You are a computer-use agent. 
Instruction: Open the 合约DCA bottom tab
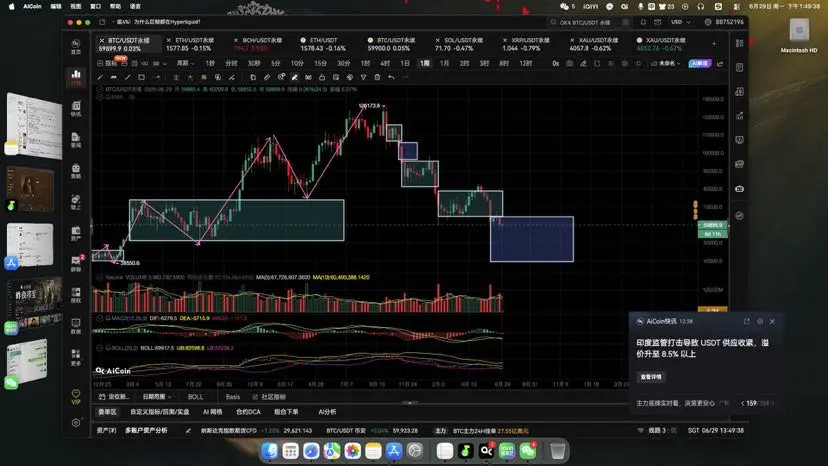248,412
